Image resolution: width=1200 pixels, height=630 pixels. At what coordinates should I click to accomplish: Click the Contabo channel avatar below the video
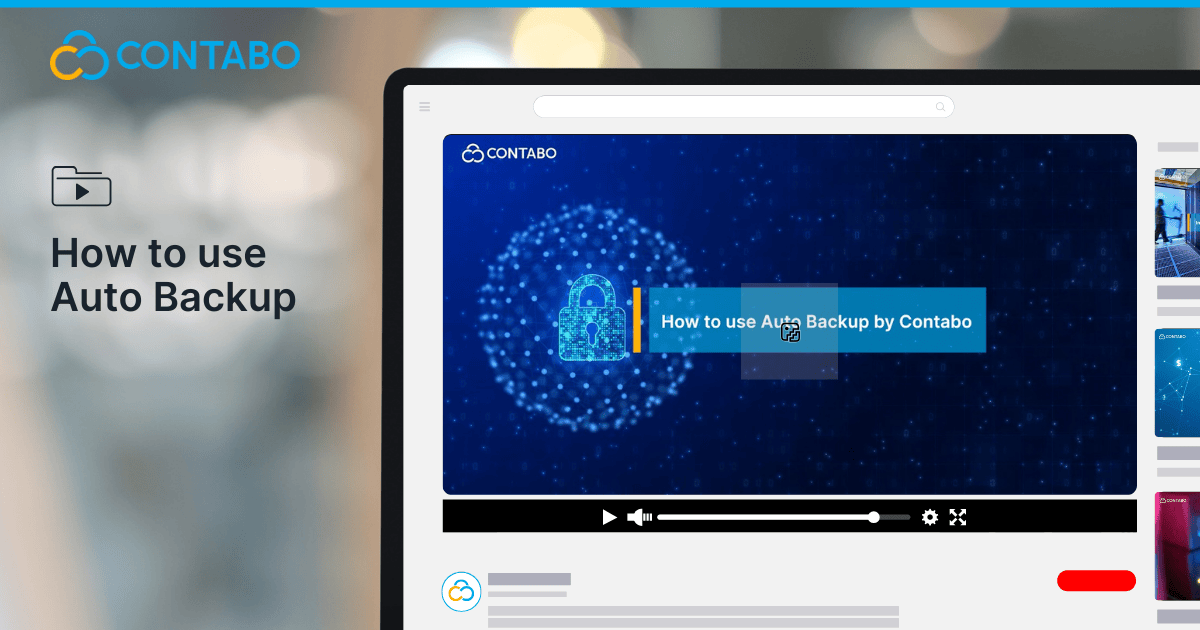[x=461, y=592]
